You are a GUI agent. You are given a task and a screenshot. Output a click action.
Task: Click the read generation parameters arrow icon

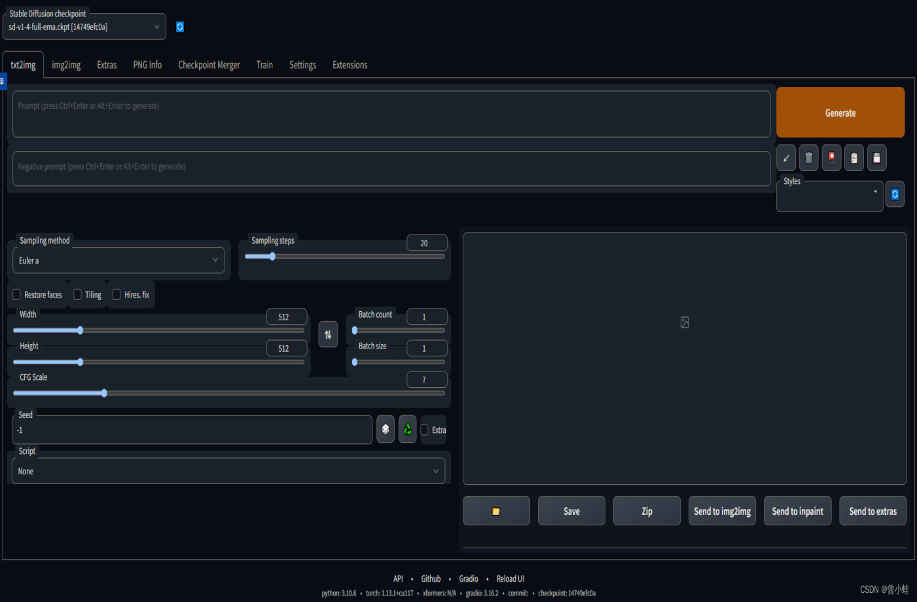[786, 158]
